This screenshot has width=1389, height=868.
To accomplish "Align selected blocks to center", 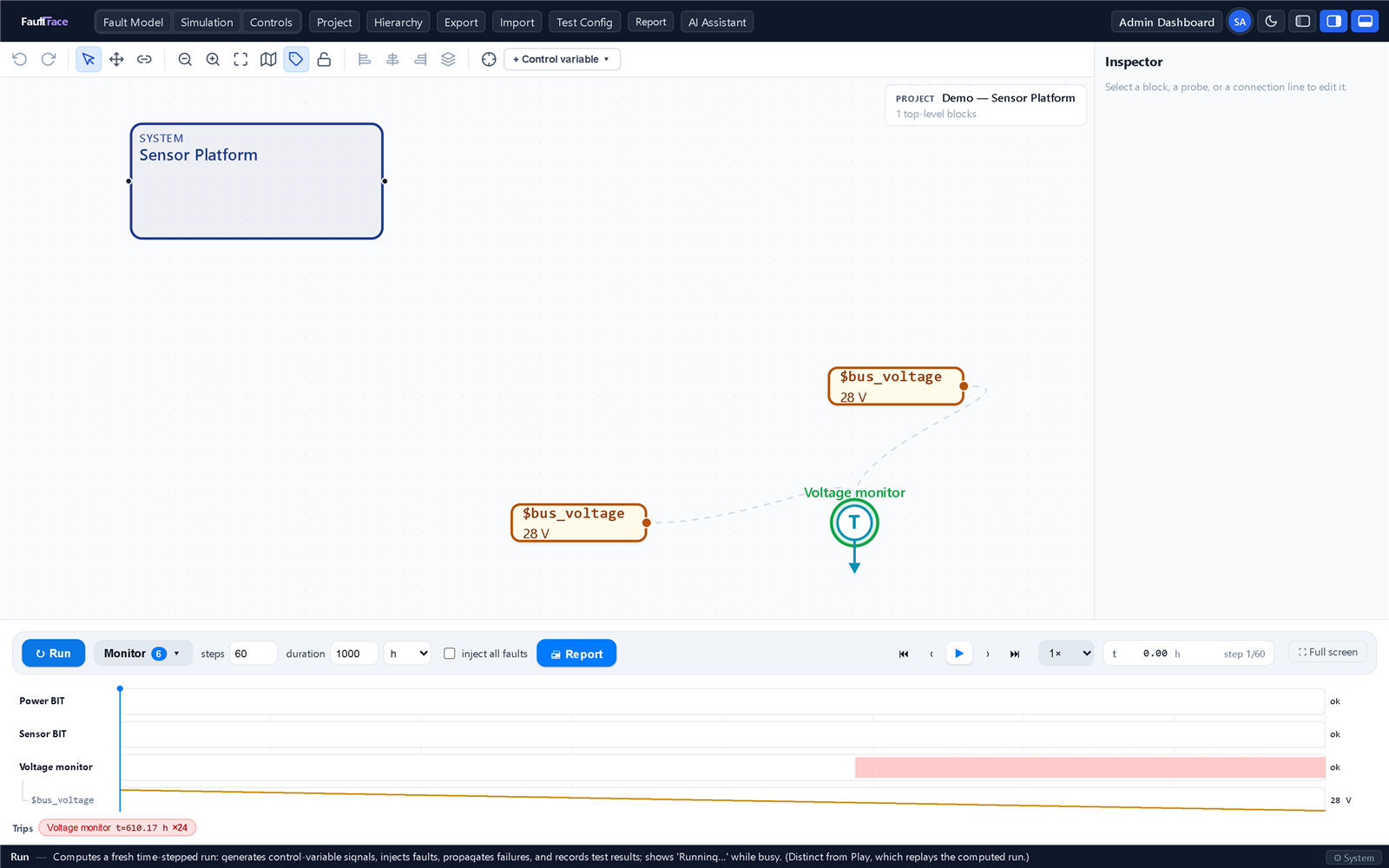I will pos(392,59).
